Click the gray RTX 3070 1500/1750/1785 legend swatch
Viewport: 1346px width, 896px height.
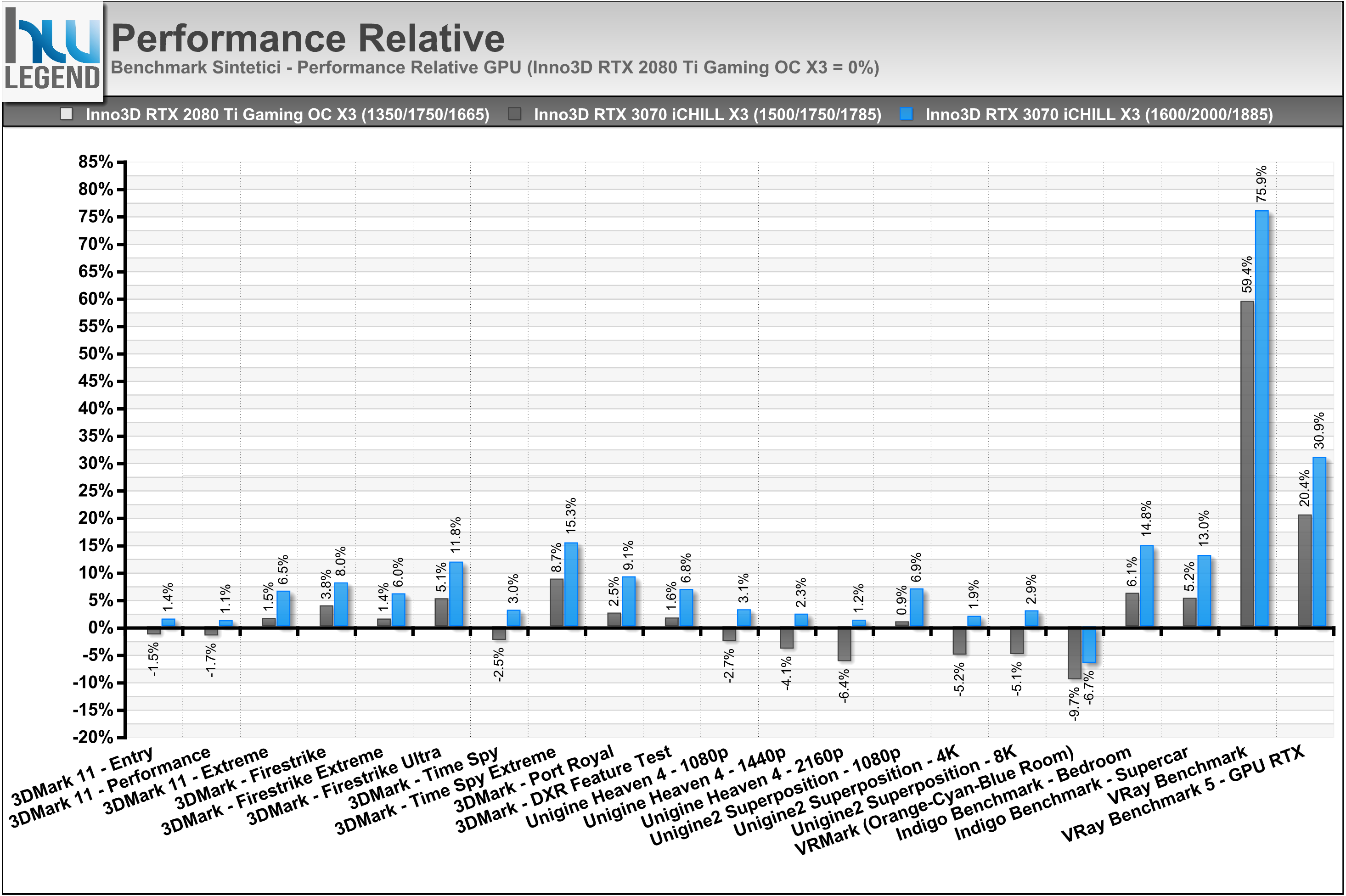514,114
